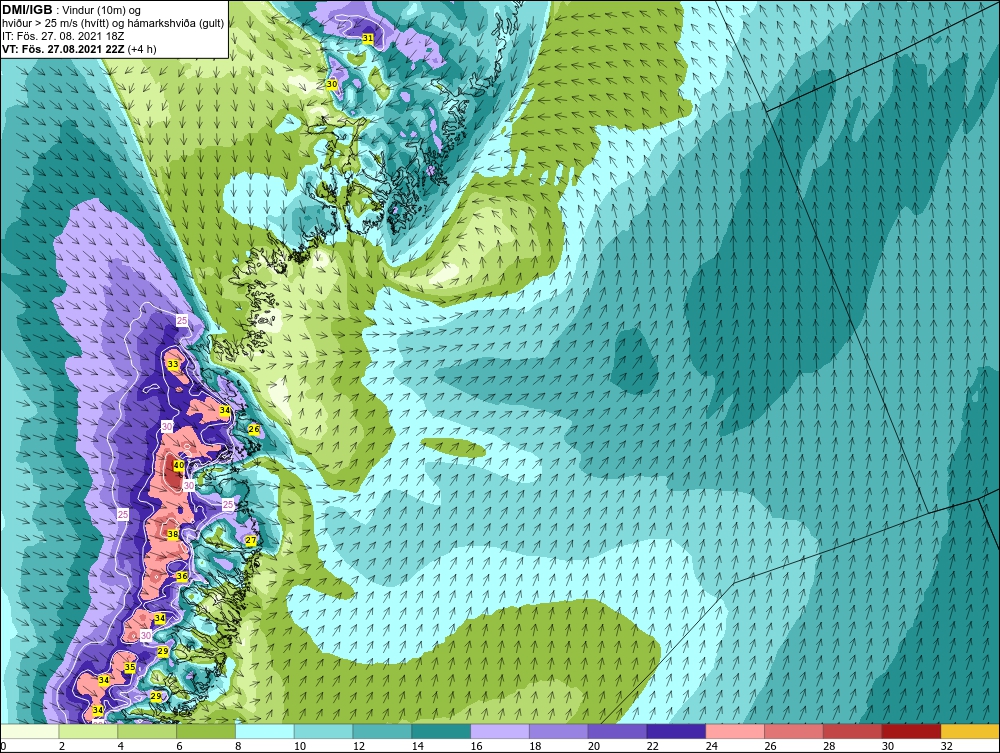Select legend swatch between 22 and 24

pos(676,731)
